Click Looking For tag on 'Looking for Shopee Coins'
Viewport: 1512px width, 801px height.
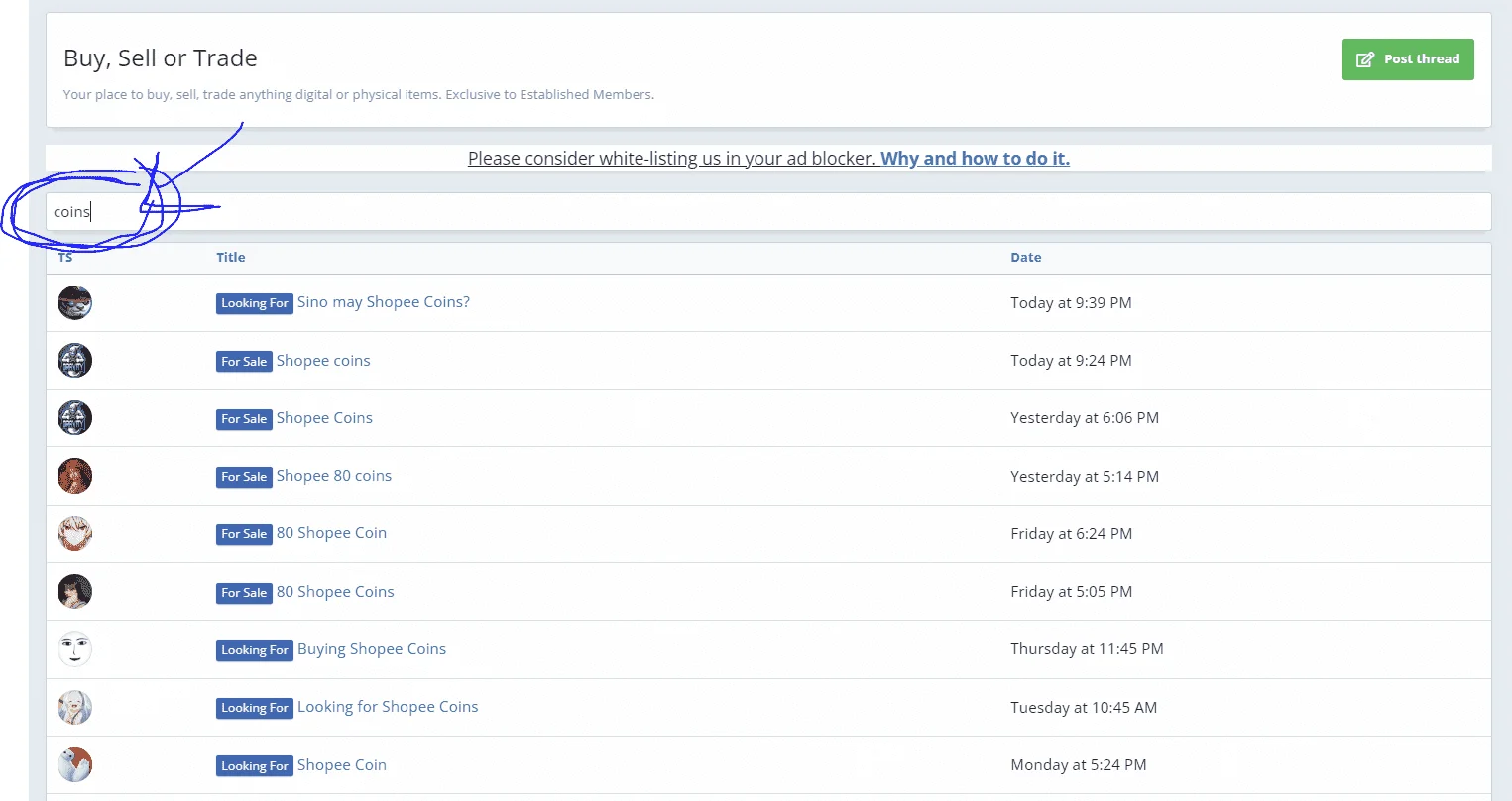(255, 708)
